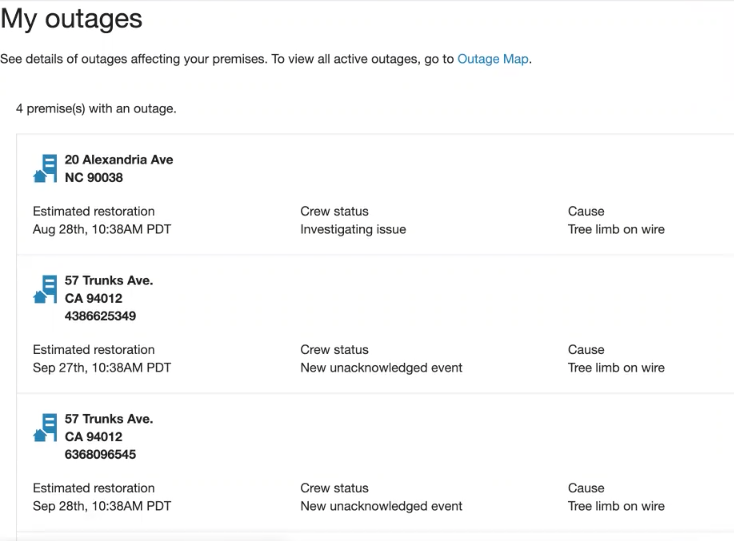Click crew status in the Sep 28th outage
Image resolution: width=734 pixels, height=541 pixels.
pyautogui.click(x=381, y=506)
